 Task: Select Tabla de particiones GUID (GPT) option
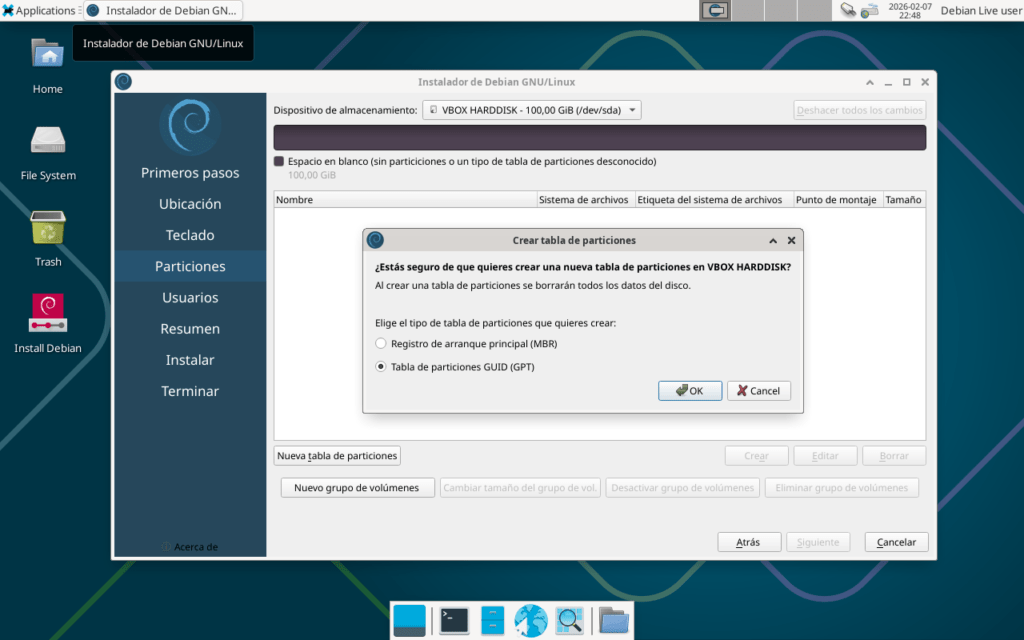click(381, 367)
